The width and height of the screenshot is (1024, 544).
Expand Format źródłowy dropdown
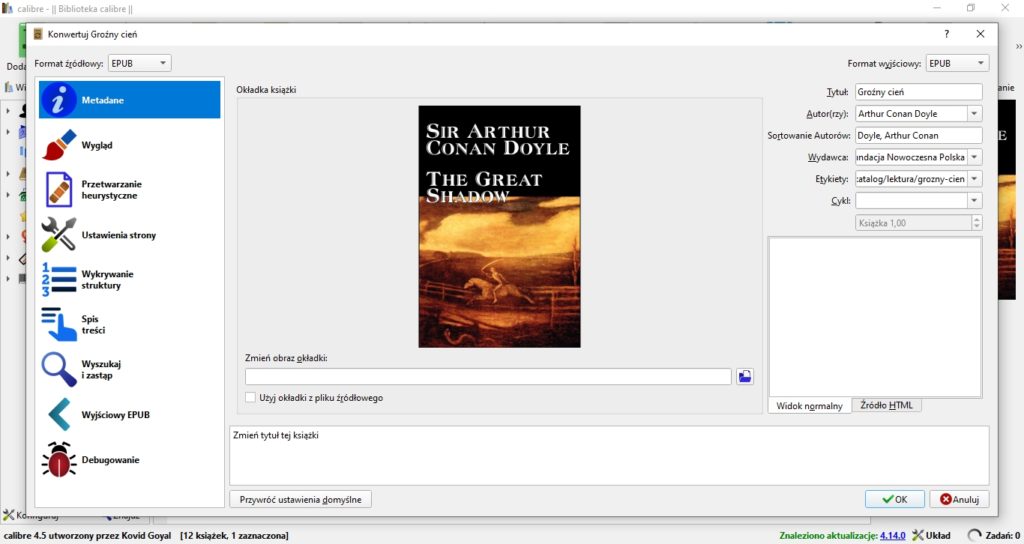(x=140, y=63)
